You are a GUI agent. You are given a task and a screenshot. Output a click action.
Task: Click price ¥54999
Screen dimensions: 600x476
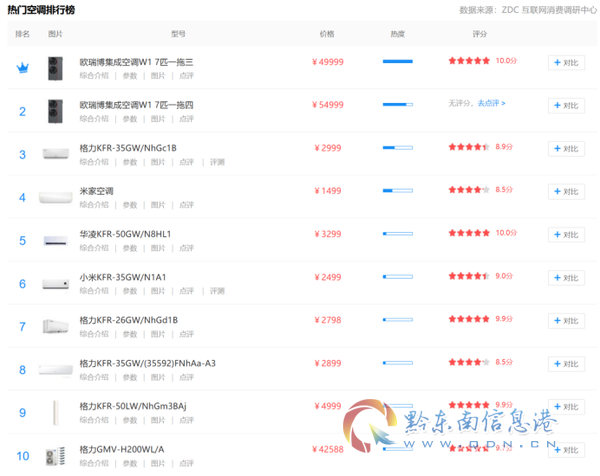328,105
